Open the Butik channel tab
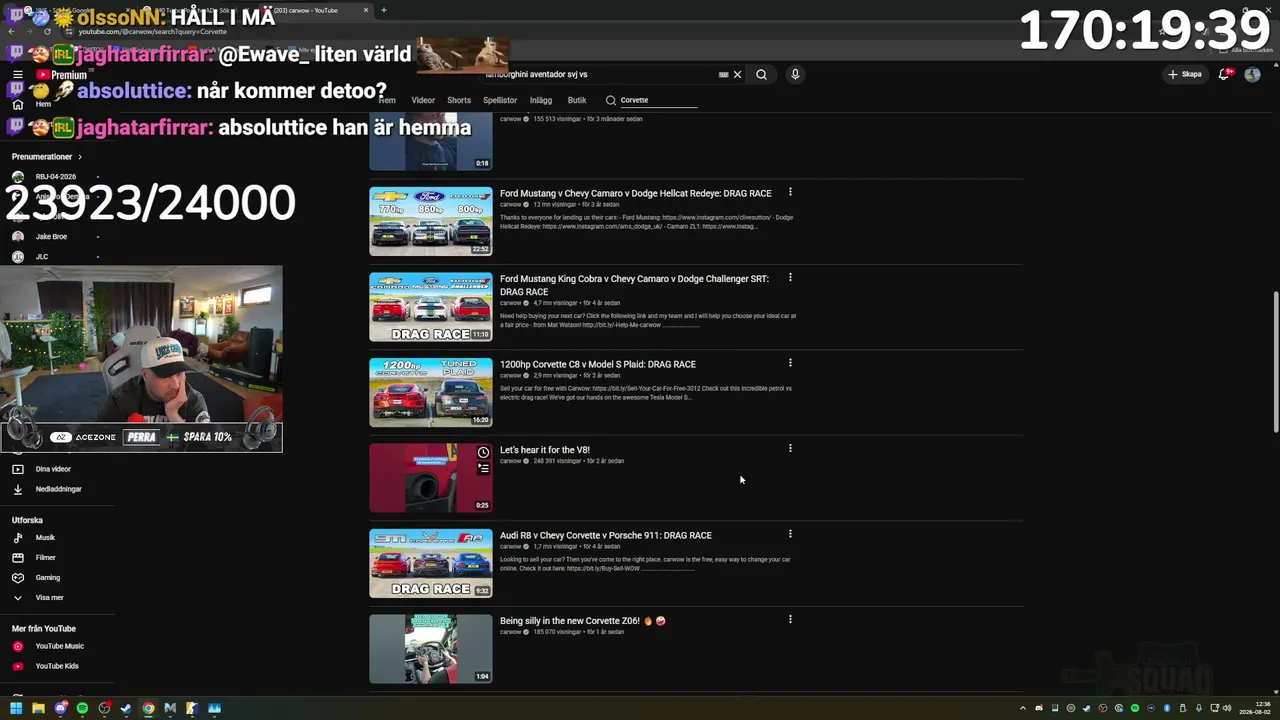This screenshot has height=720, width=1280. coord(577,100)
